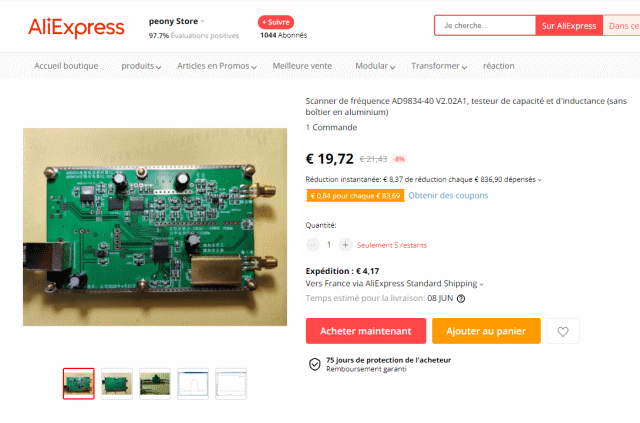
Task: Click the buyer protection shield icon
Action: pyautogui.click(x=315, y=364)
